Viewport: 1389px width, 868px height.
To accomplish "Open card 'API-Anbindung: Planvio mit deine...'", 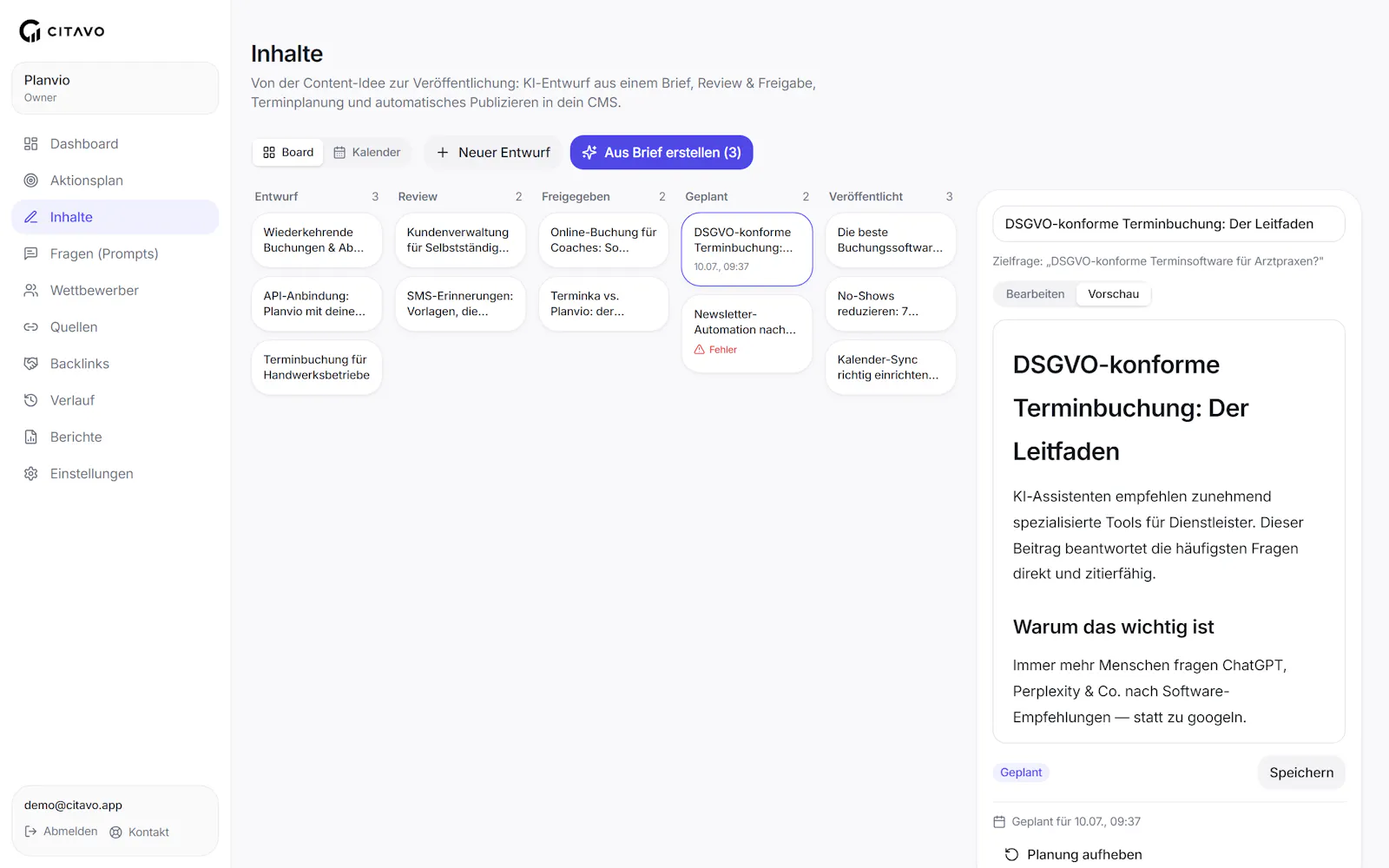I will [317, 304].
